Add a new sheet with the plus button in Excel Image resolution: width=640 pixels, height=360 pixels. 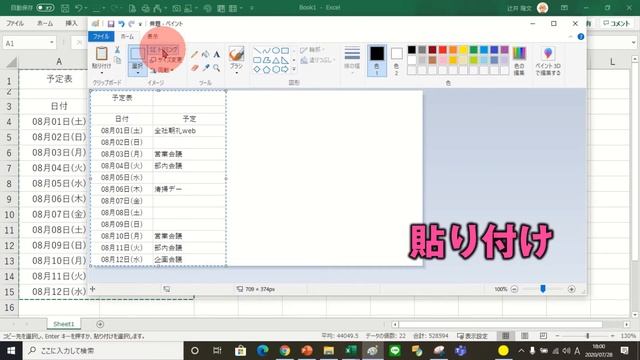click(100, 324)
